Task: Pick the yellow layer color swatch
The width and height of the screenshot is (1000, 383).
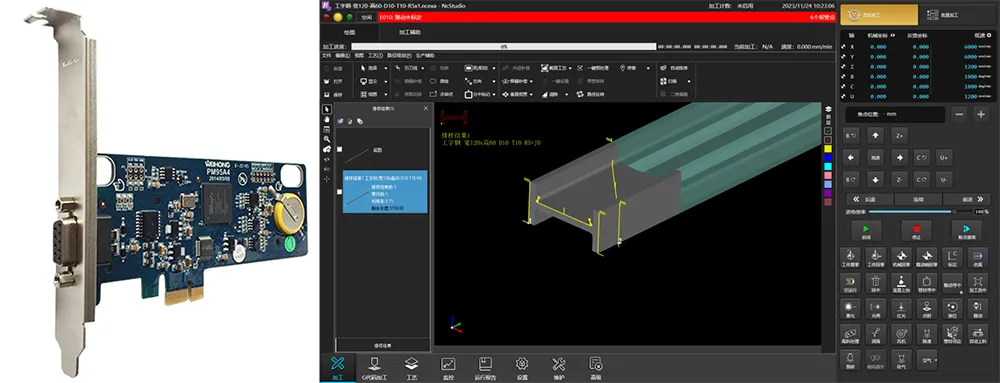Action: click(x=828, y=148)
